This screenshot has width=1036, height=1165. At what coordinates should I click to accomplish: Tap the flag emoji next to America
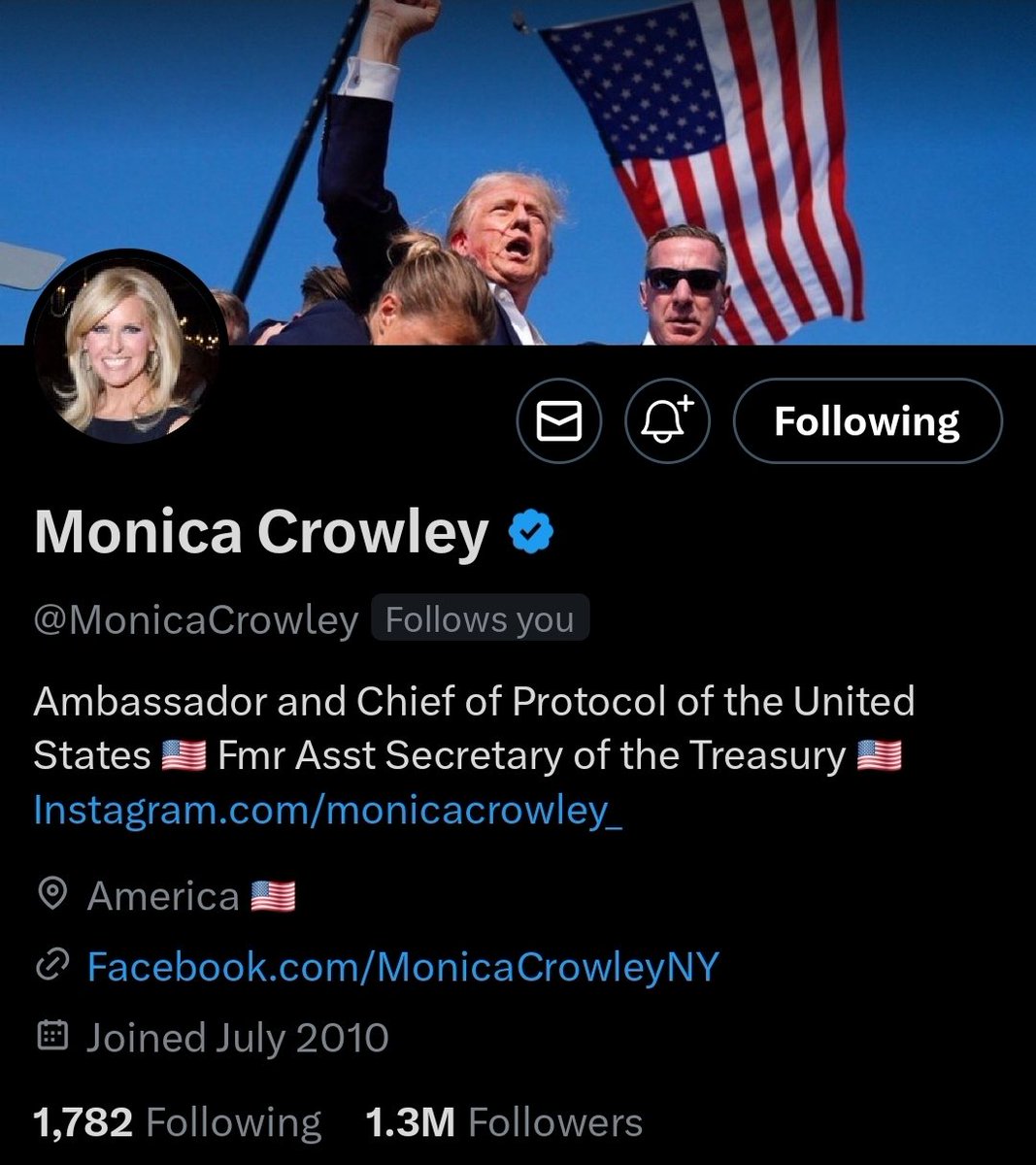(x=273, y=895)
